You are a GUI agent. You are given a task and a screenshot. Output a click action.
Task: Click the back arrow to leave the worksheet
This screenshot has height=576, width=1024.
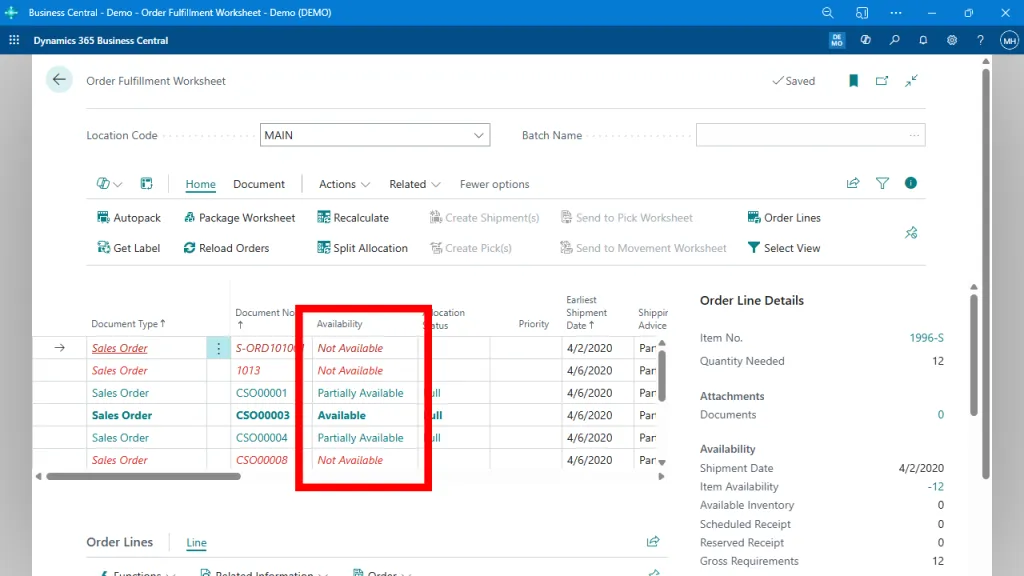[59, 80]
